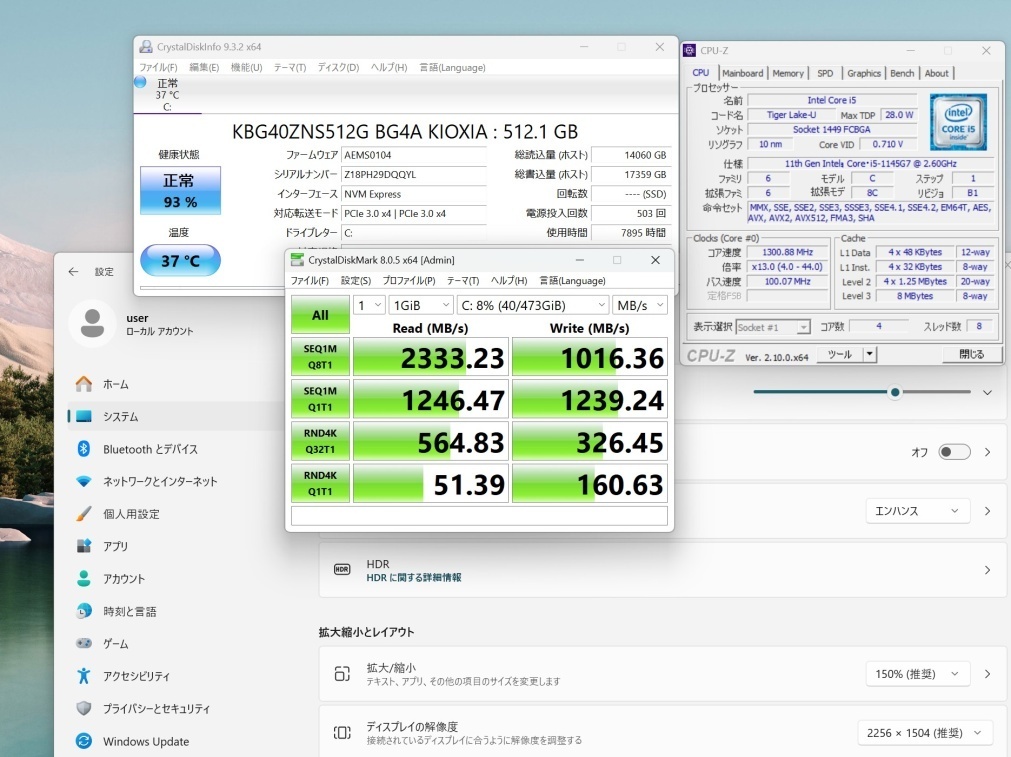Start all benchmarks with All button
This screenshot has width=1011, height=757.
pos(320,315)
